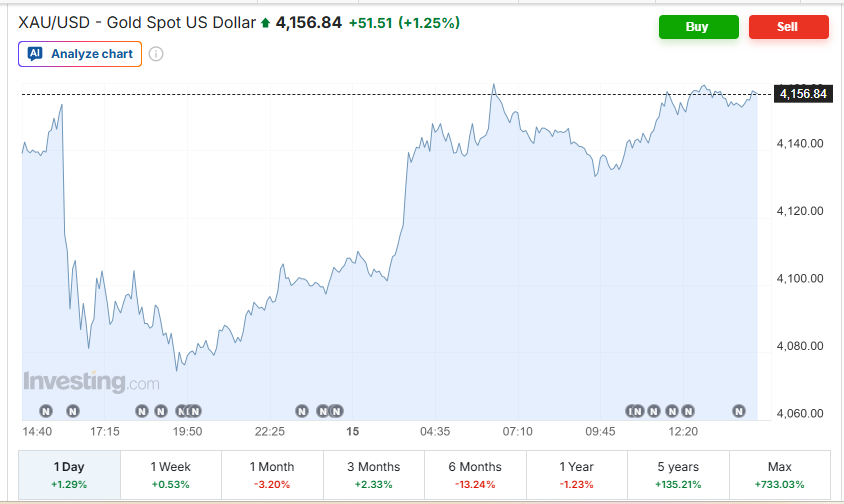This screenshot has height=504, width=844.
Task: Switch to the 6 Months view
Action: pyautogui.click(x=475, y=475)
